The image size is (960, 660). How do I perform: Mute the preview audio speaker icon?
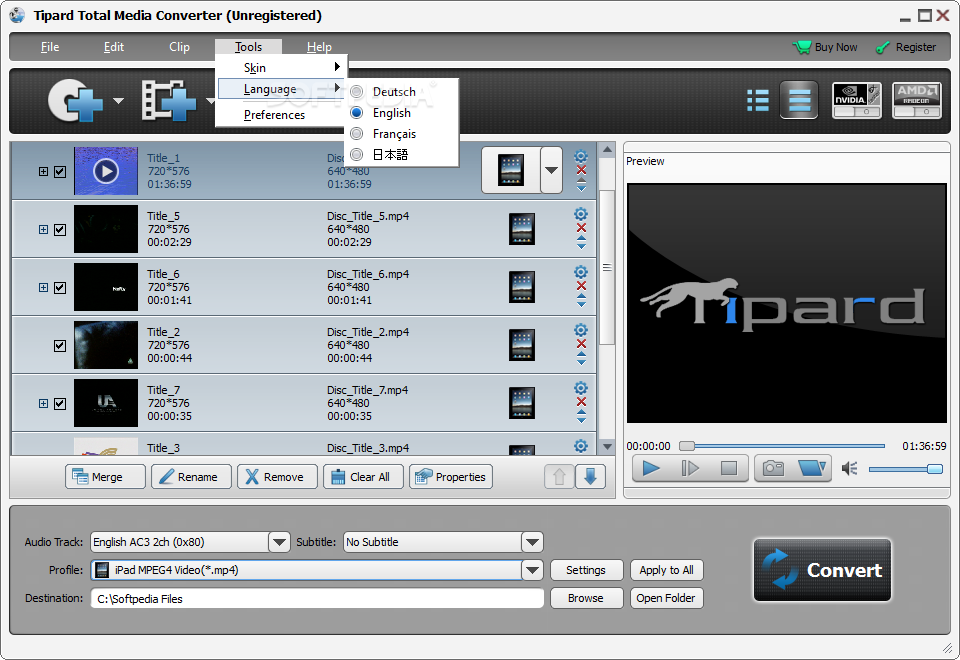click(849, 469)
